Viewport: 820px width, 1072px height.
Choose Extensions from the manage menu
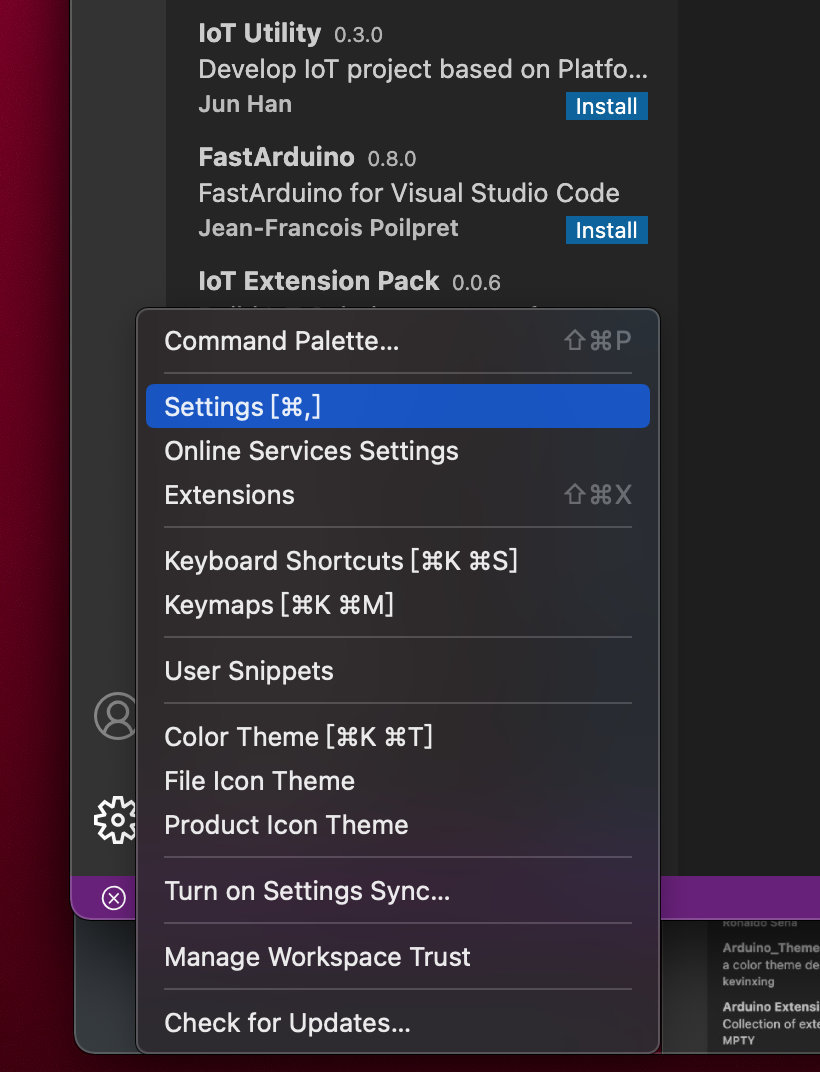229,494
